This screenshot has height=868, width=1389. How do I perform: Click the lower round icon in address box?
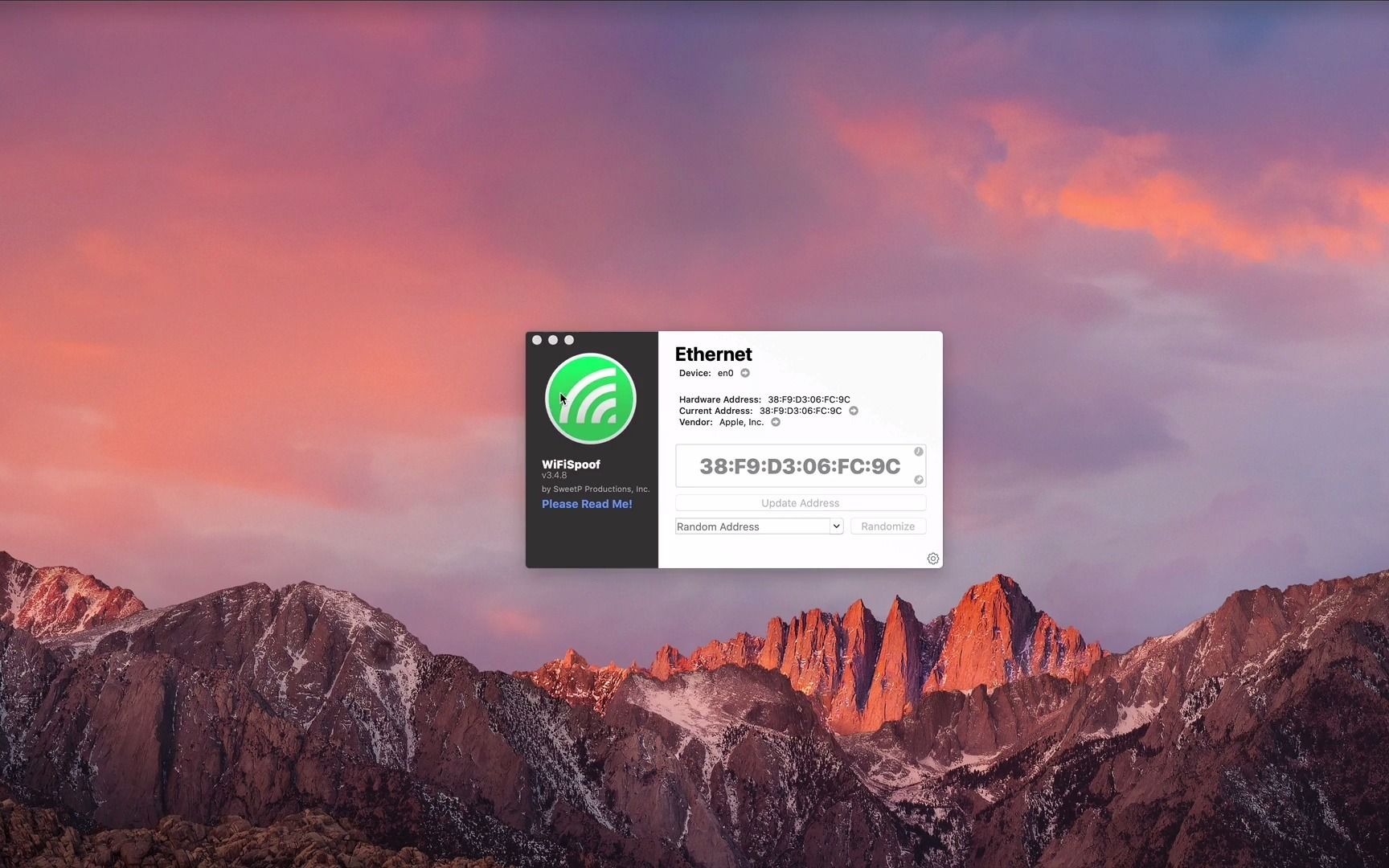pyautogui.click(x=919, y=480)
